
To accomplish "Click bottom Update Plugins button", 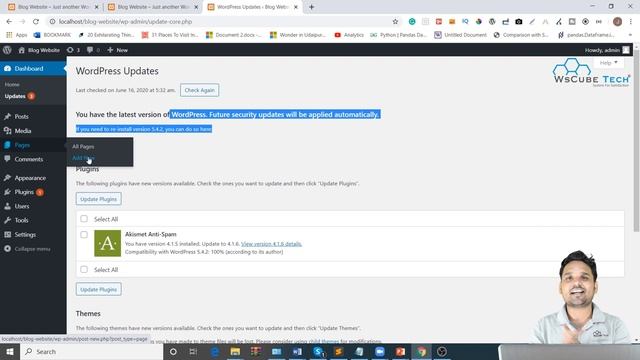I will [x=98, y=289].
